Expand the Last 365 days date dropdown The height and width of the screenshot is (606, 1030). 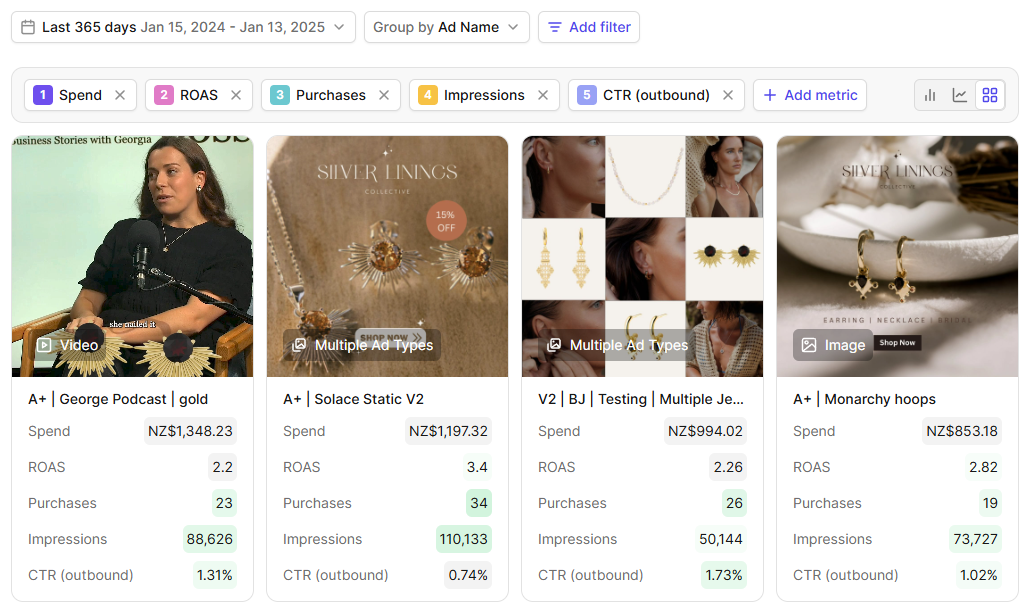[x=183, y=27]
